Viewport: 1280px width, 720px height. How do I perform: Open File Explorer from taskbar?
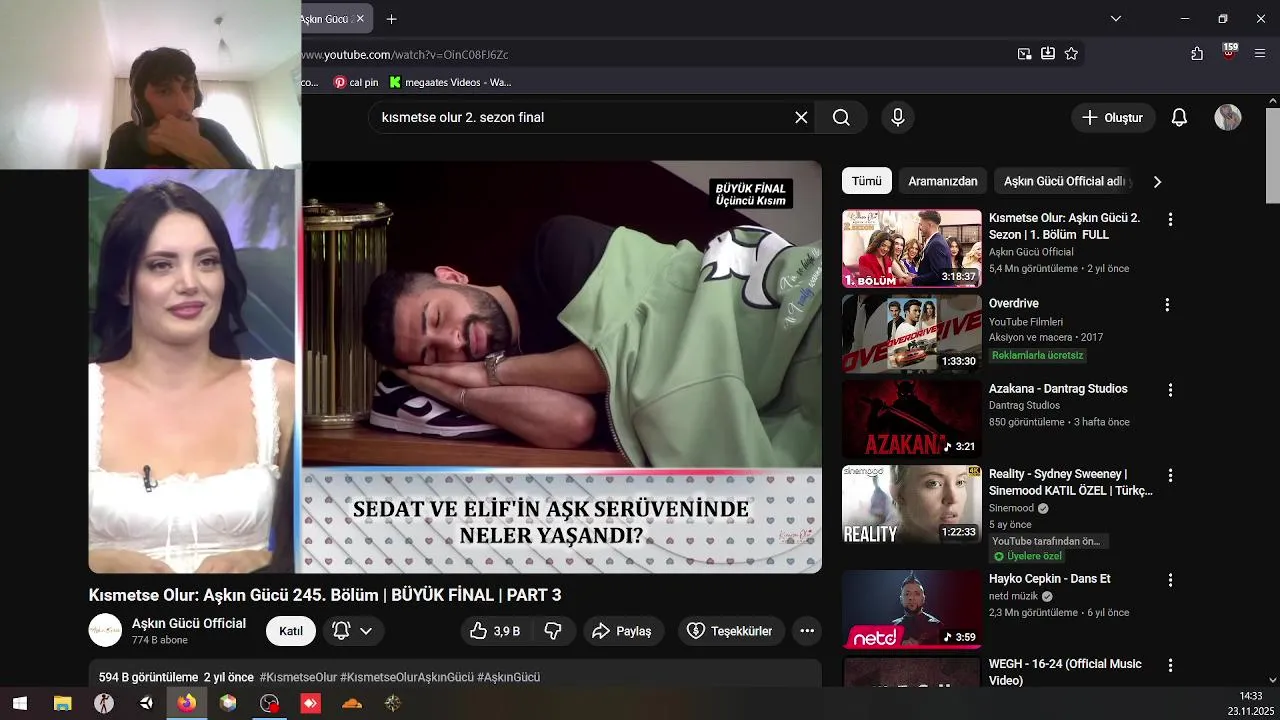pos(62,703)
